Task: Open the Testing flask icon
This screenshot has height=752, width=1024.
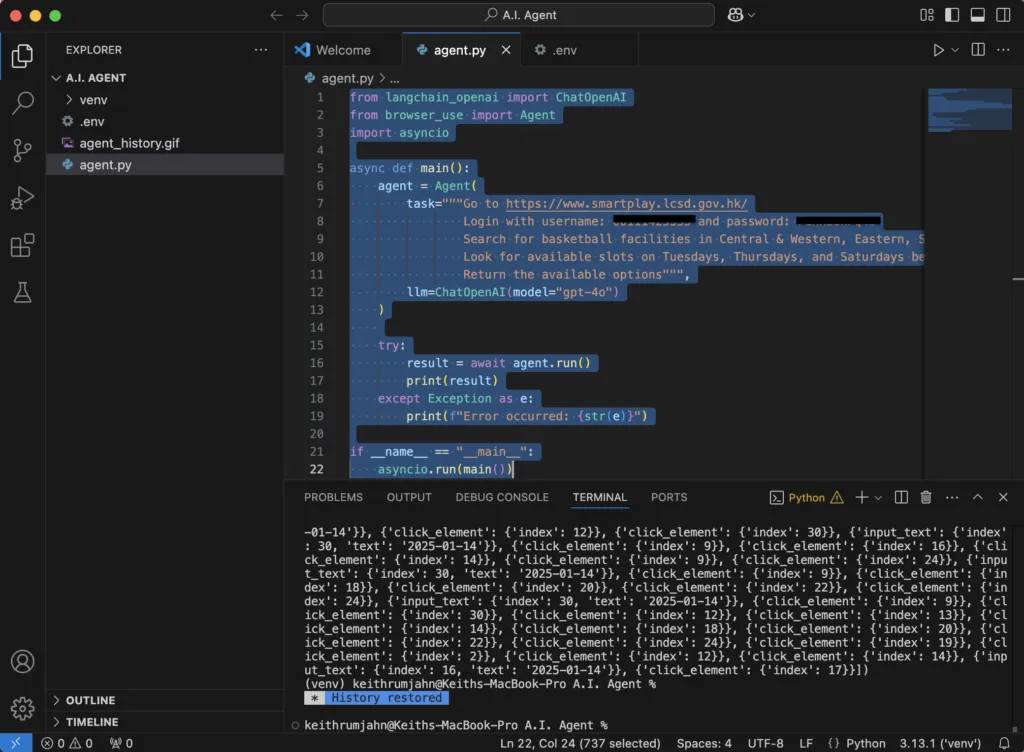Action: click(x=22, y=292)
